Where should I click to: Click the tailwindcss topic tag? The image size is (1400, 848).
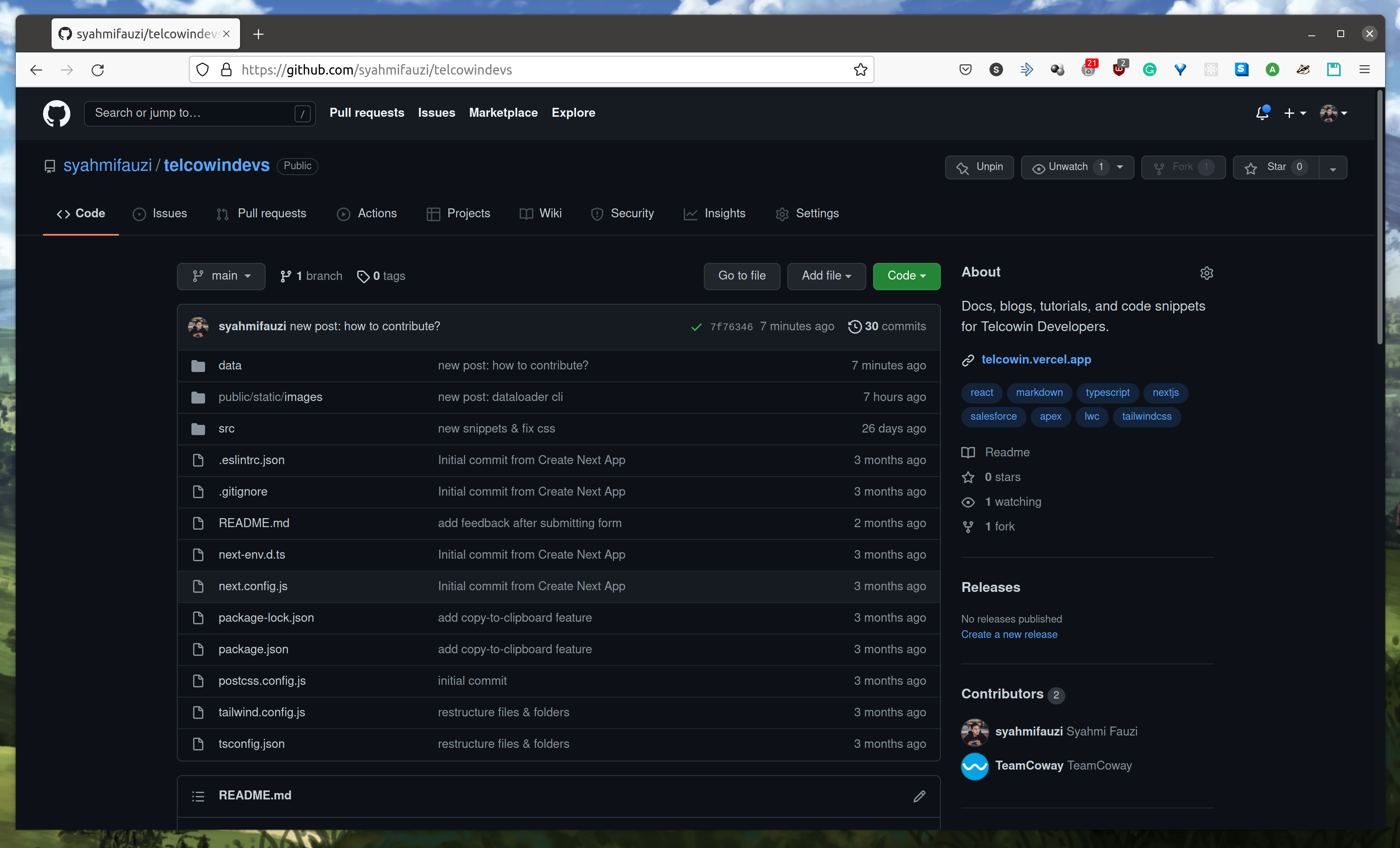(x=1147, y=414)
